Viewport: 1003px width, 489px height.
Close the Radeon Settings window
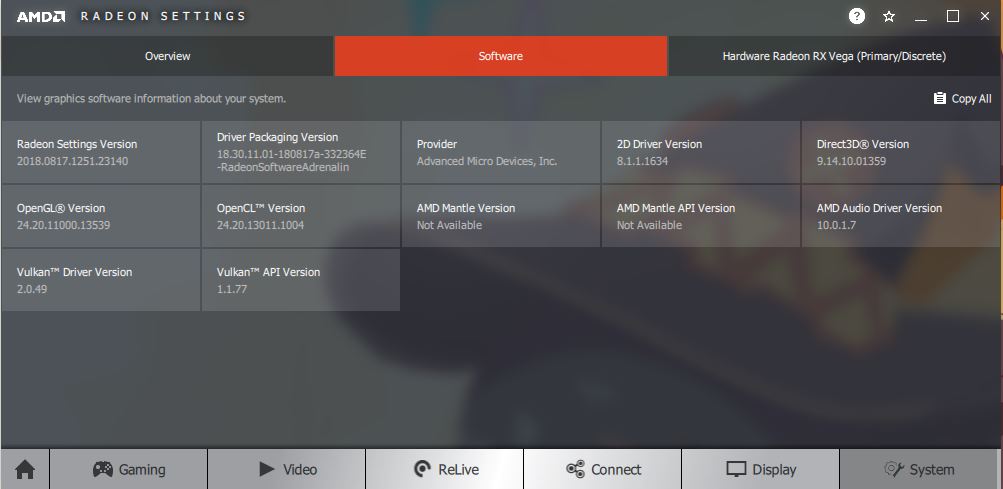(x=984, y=17)
